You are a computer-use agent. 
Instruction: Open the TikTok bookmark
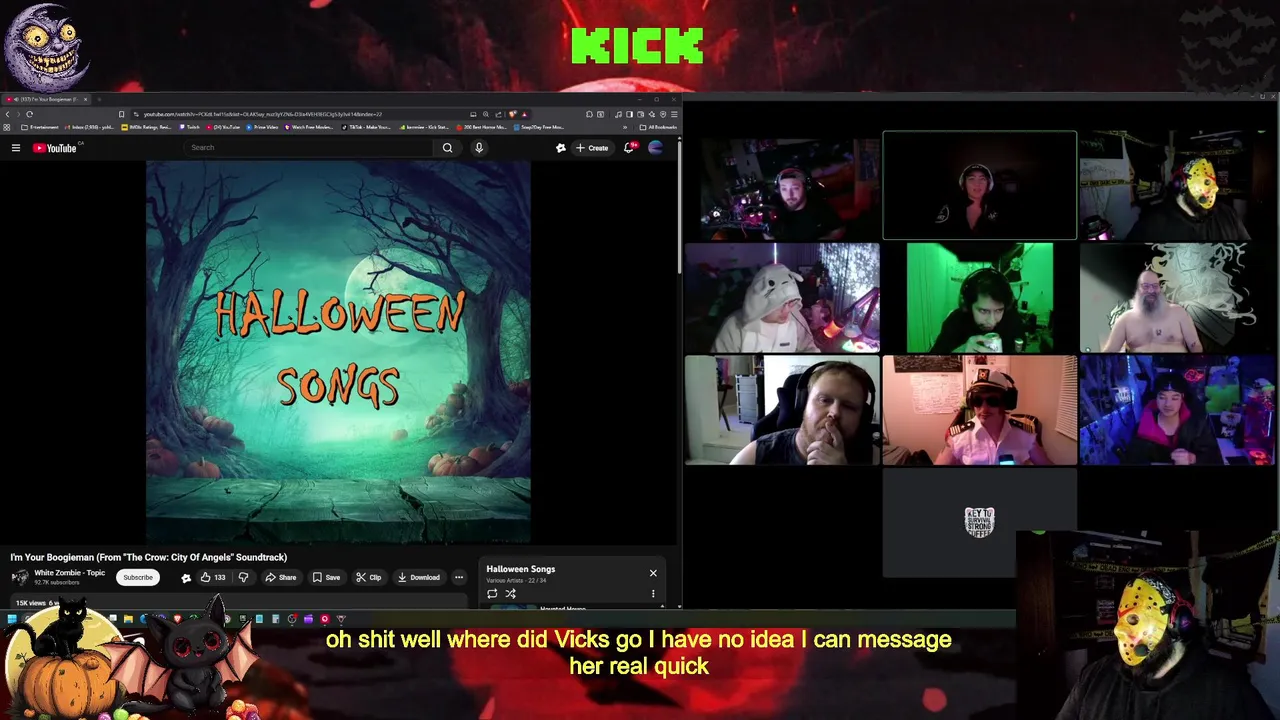tap(366, 127)
